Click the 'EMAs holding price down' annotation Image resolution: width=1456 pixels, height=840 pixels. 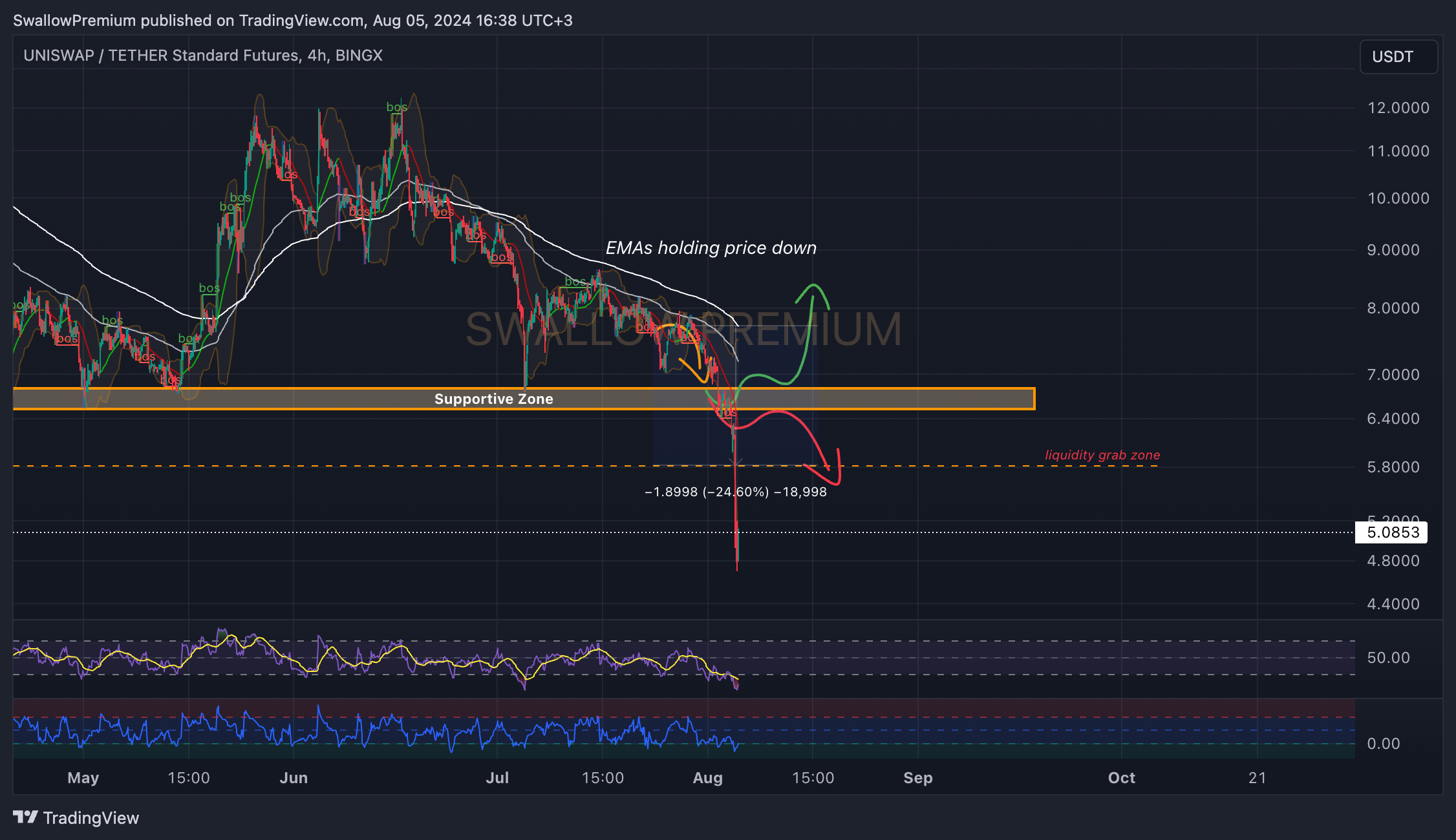711,248
